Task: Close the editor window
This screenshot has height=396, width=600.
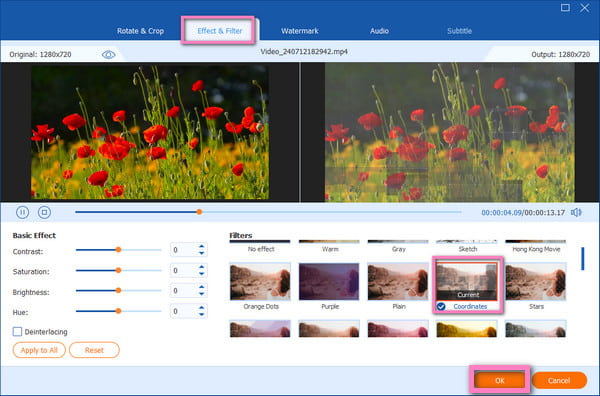Action: point(584,8)
